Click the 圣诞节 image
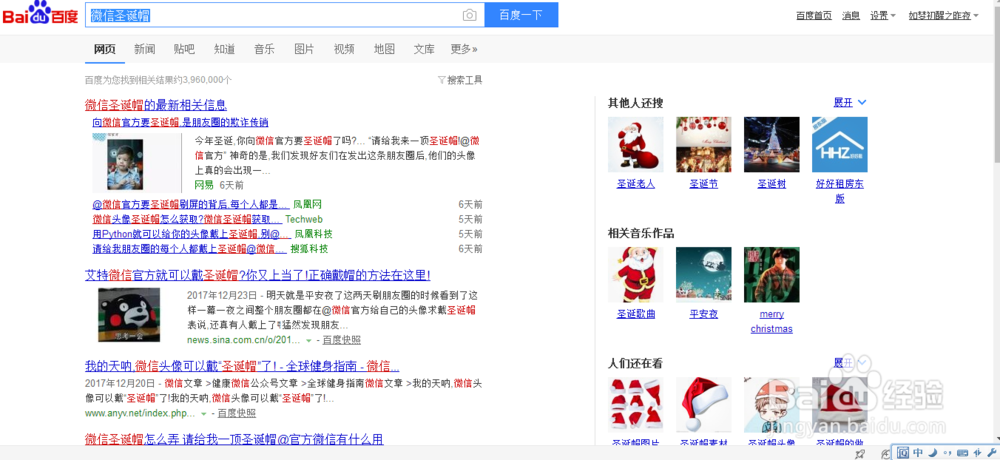This screenshot has height=460, width=1000. [x=703, y=144]
